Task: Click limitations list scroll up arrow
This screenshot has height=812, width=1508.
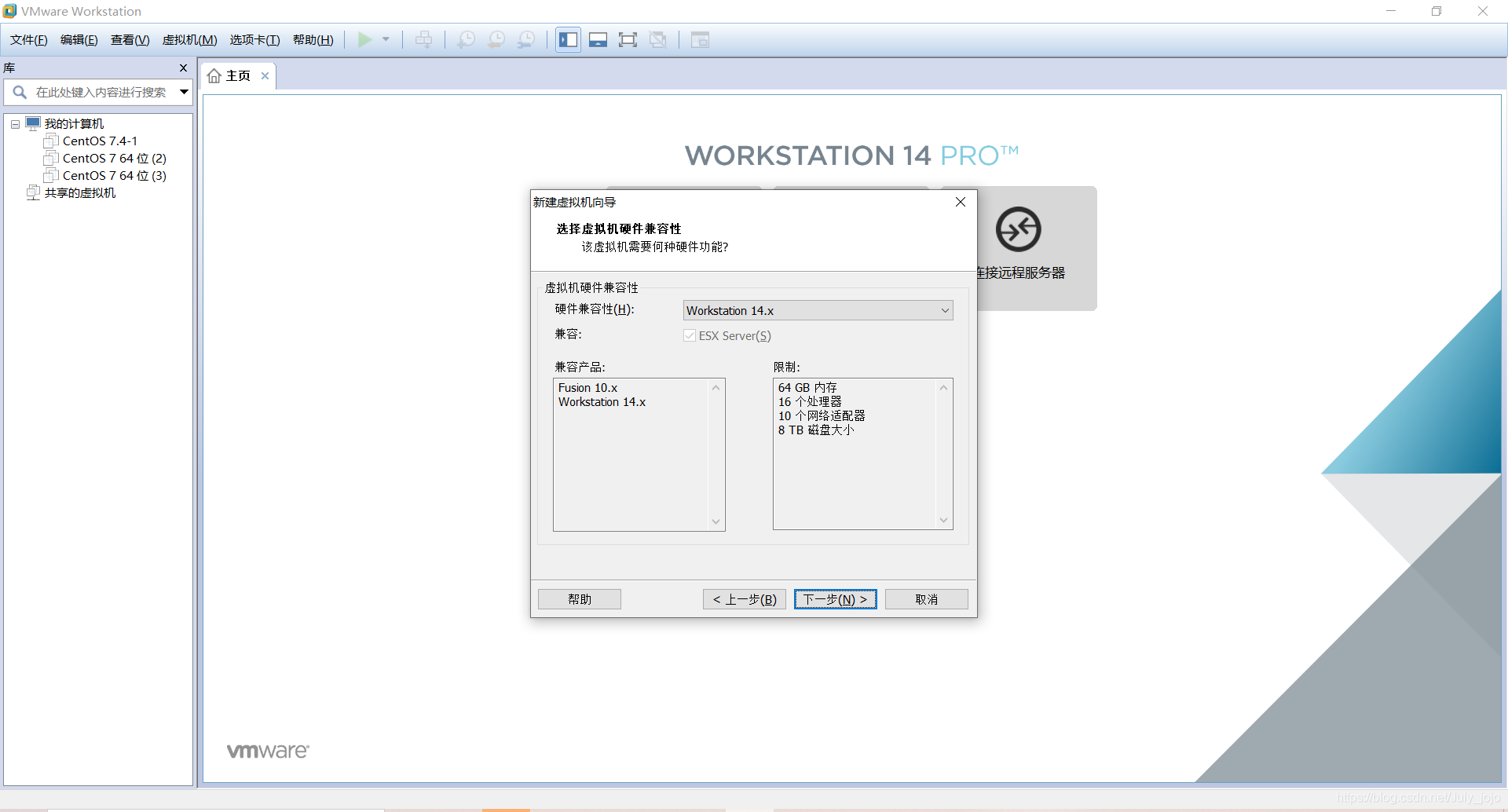Action: point(943,388)
